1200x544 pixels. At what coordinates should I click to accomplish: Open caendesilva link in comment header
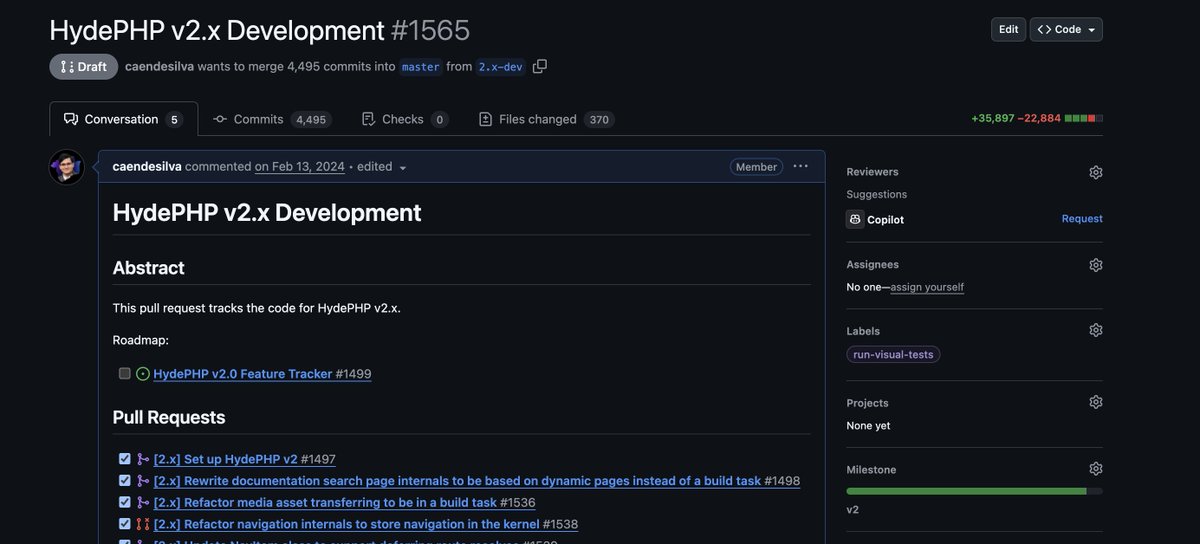pos(147,167)
